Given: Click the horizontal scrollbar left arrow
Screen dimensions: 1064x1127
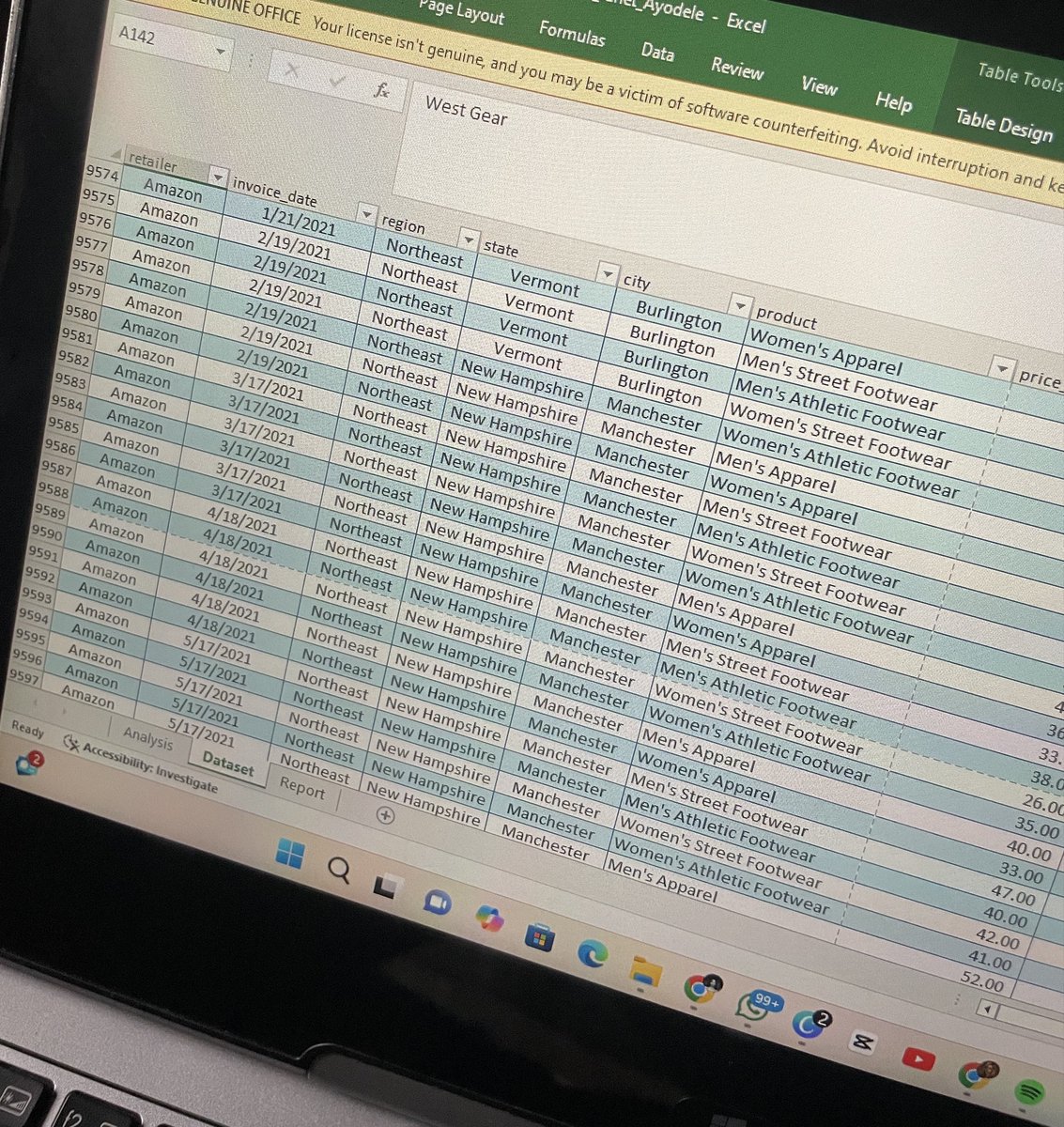Looking at the screenshot, I should (x=988, y=1007).
